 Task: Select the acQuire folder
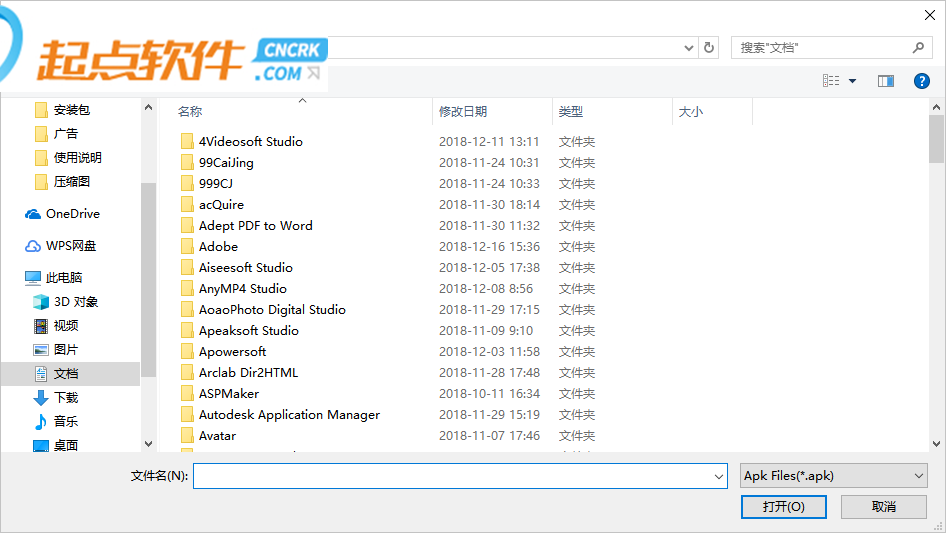[x=221, y=205]
